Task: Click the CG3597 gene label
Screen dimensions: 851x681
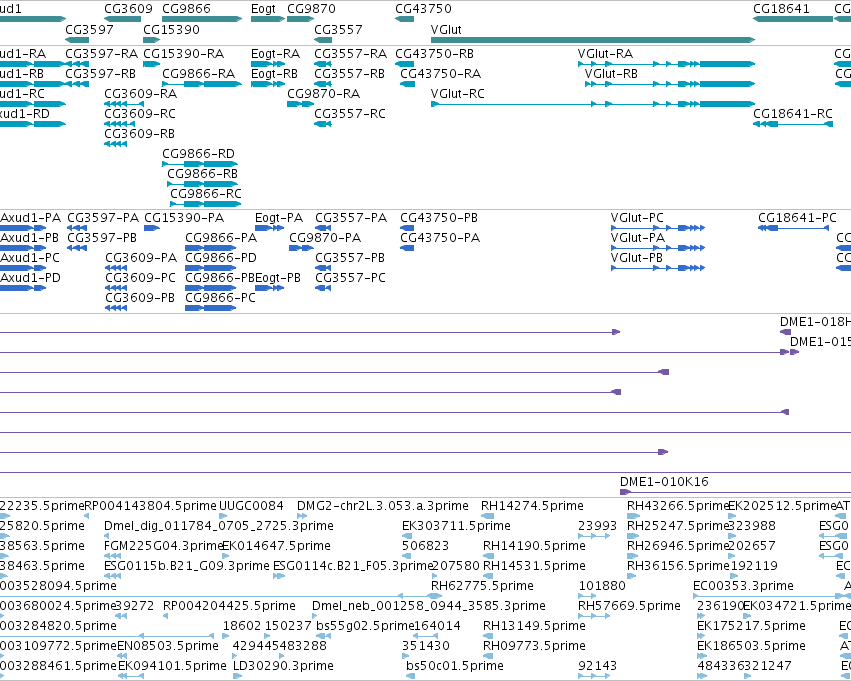Action: pyautogui.click(x=89, y=29)
